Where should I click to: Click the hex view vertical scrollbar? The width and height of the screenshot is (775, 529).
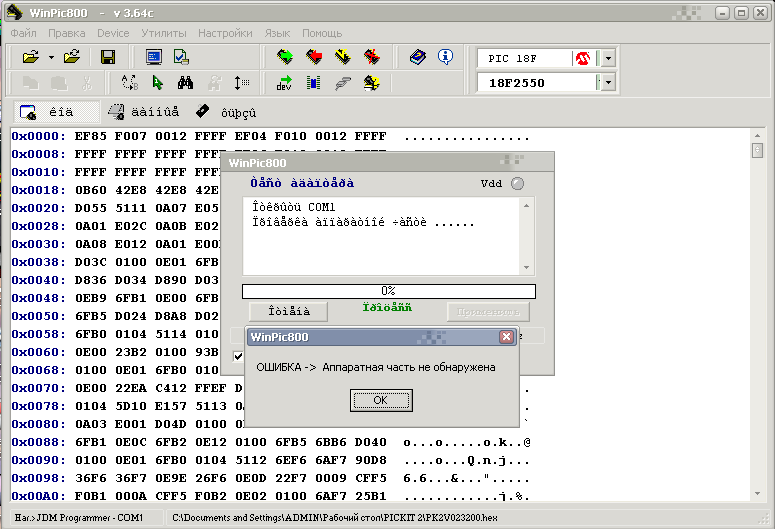758,300
